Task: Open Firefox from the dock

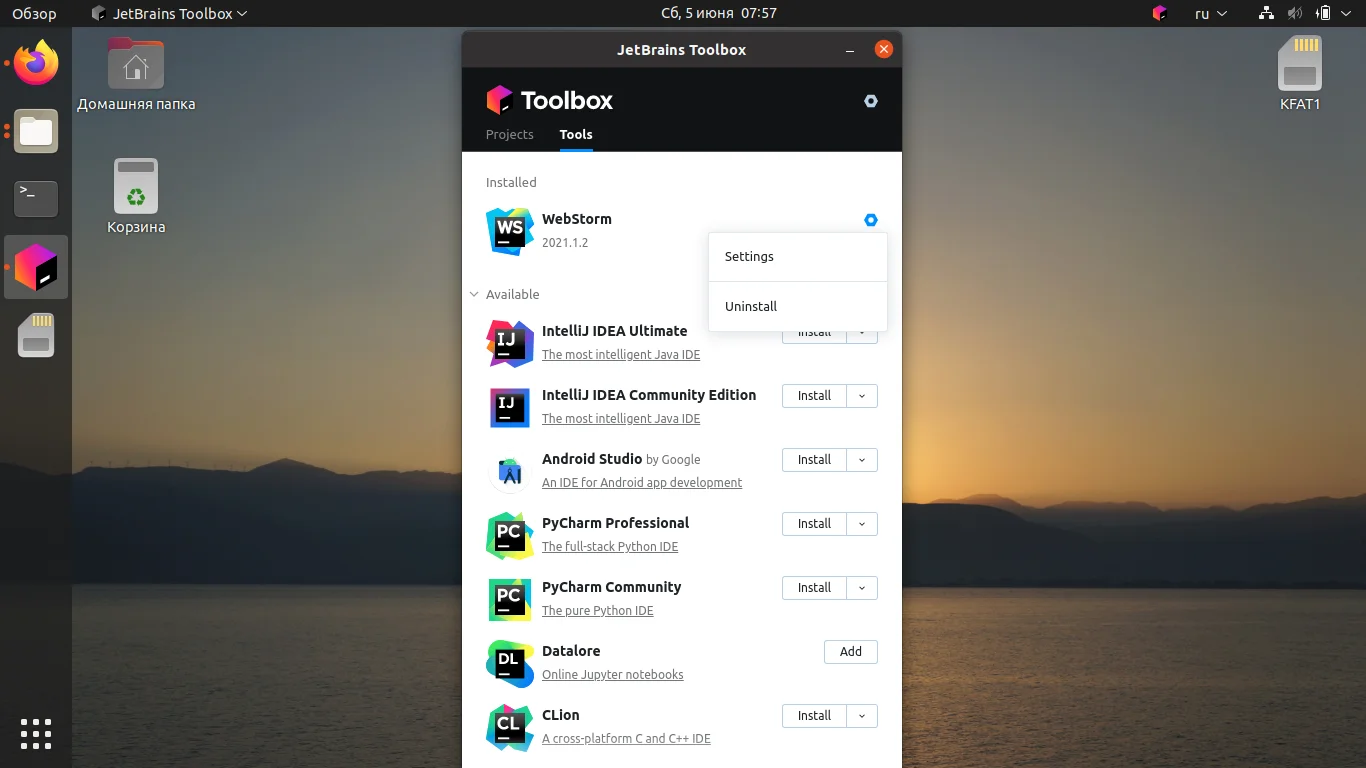Action: pyautogui.click(x=36, y=62)
